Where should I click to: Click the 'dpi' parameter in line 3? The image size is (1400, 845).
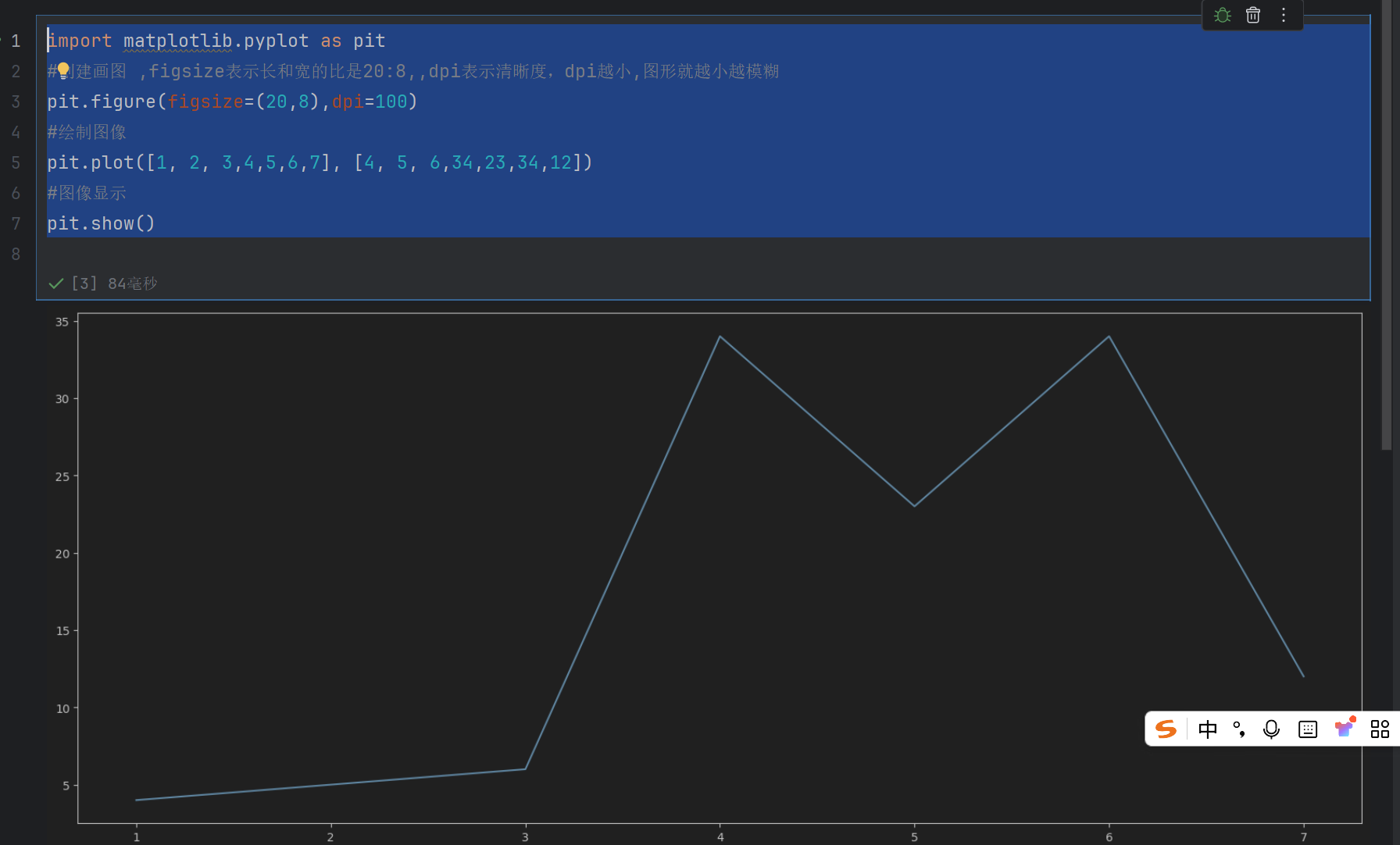click(348, 102)
